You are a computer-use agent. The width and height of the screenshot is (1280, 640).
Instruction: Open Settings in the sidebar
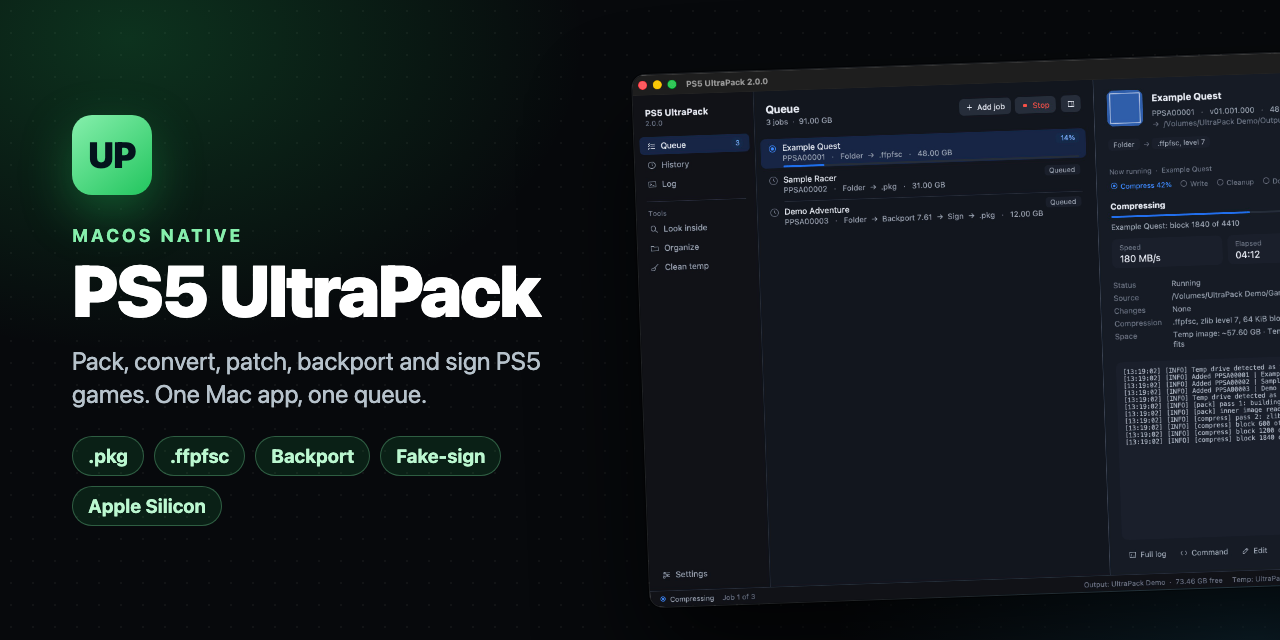pos(685,574)
